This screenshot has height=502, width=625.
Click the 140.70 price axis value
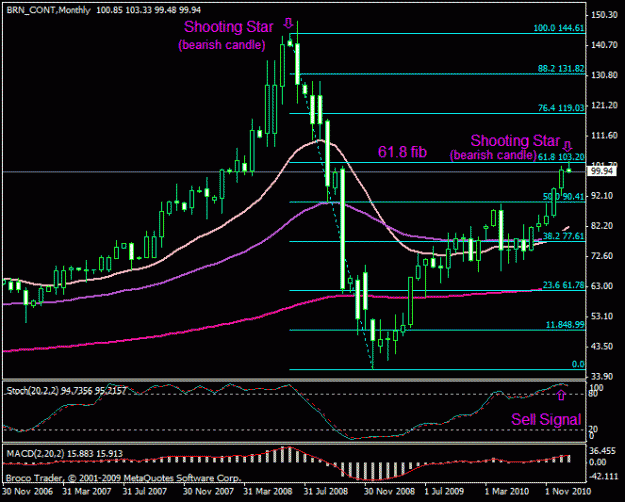(x=604, y=45)
